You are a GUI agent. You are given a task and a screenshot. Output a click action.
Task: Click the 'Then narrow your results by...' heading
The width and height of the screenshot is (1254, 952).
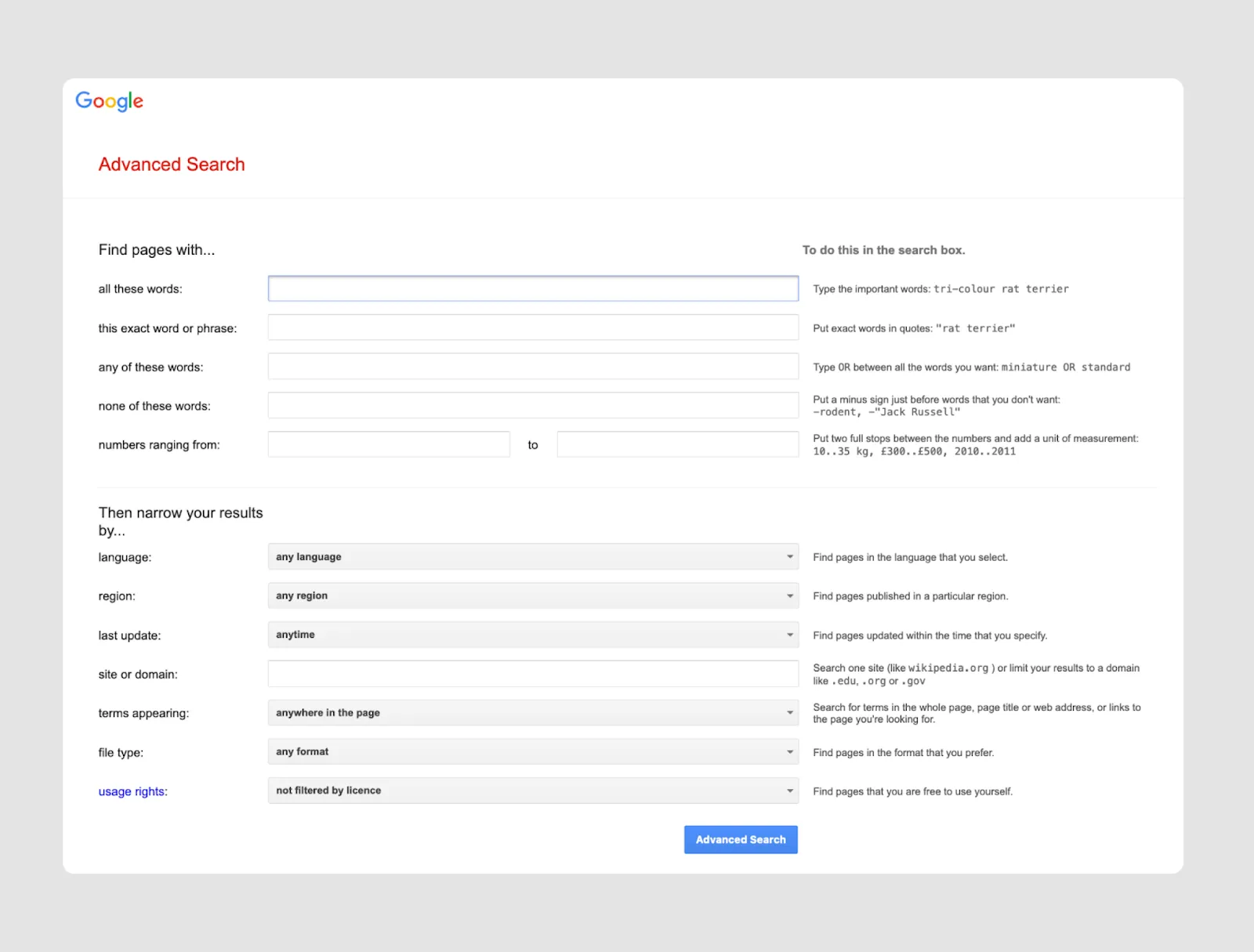pyautogui.click(x=181, y=522)
